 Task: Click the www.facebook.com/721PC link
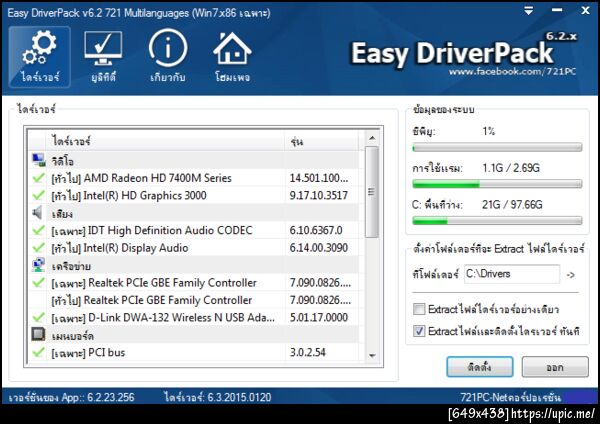[512, 72]
